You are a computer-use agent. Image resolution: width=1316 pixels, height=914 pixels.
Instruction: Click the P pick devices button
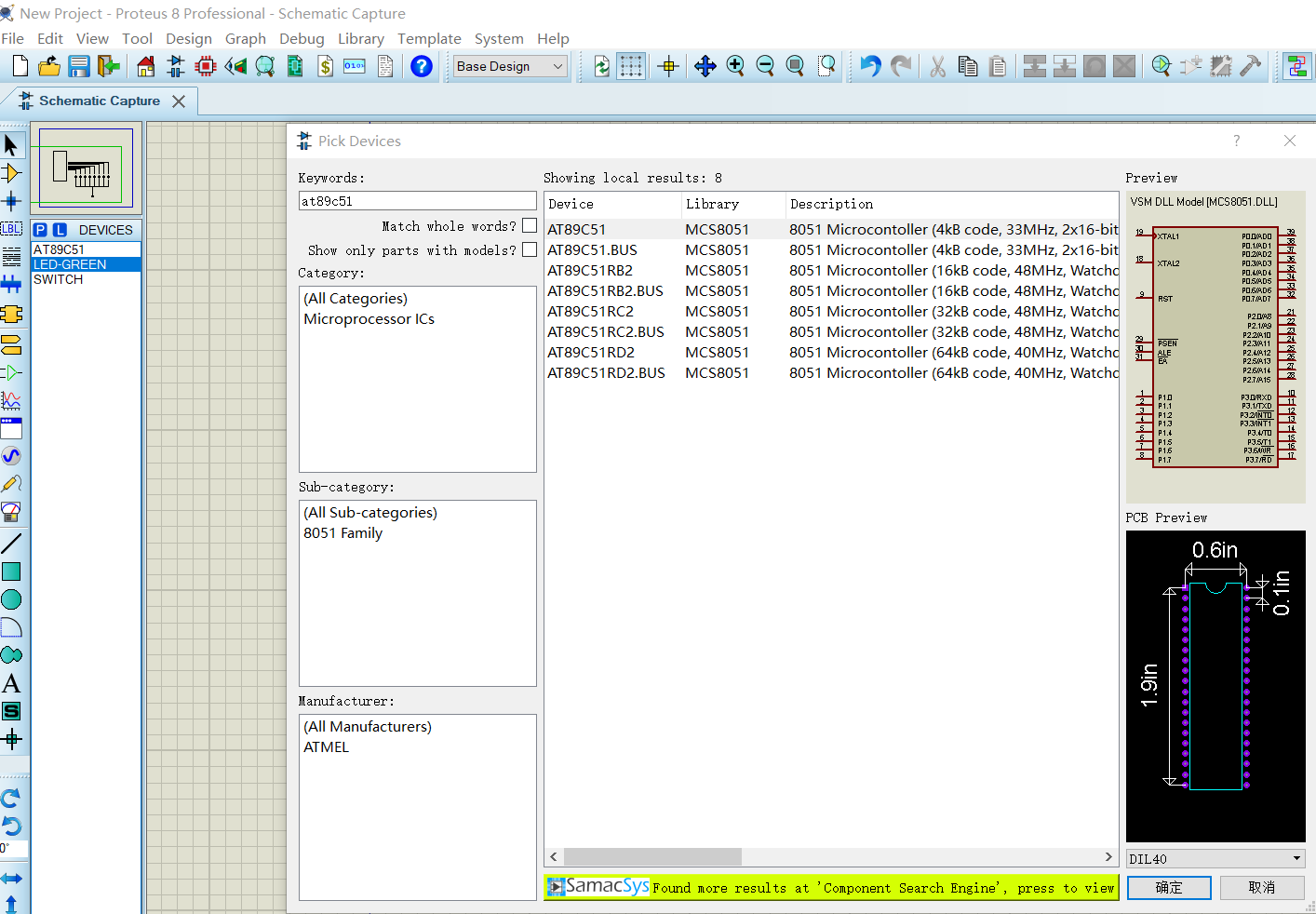pos(40,230)
